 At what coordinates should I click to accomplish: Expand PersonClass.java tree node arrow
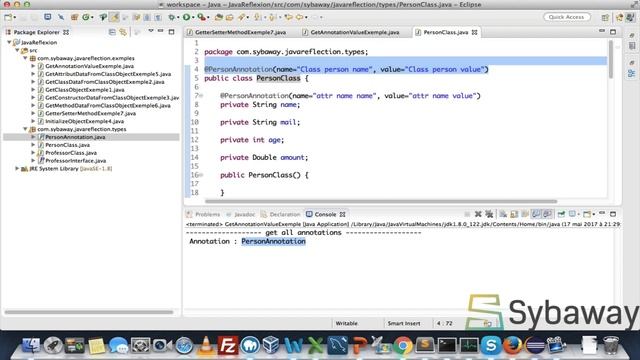33,144
